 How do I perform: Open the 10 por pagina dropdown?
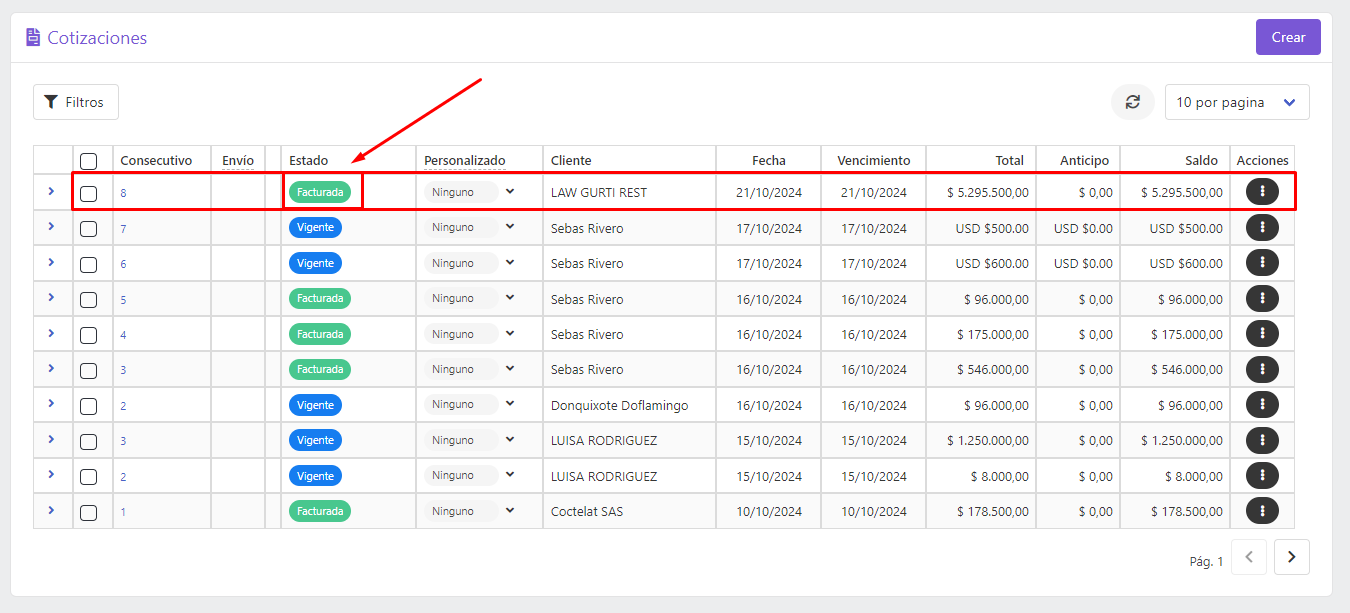[x=1237, y=102]
